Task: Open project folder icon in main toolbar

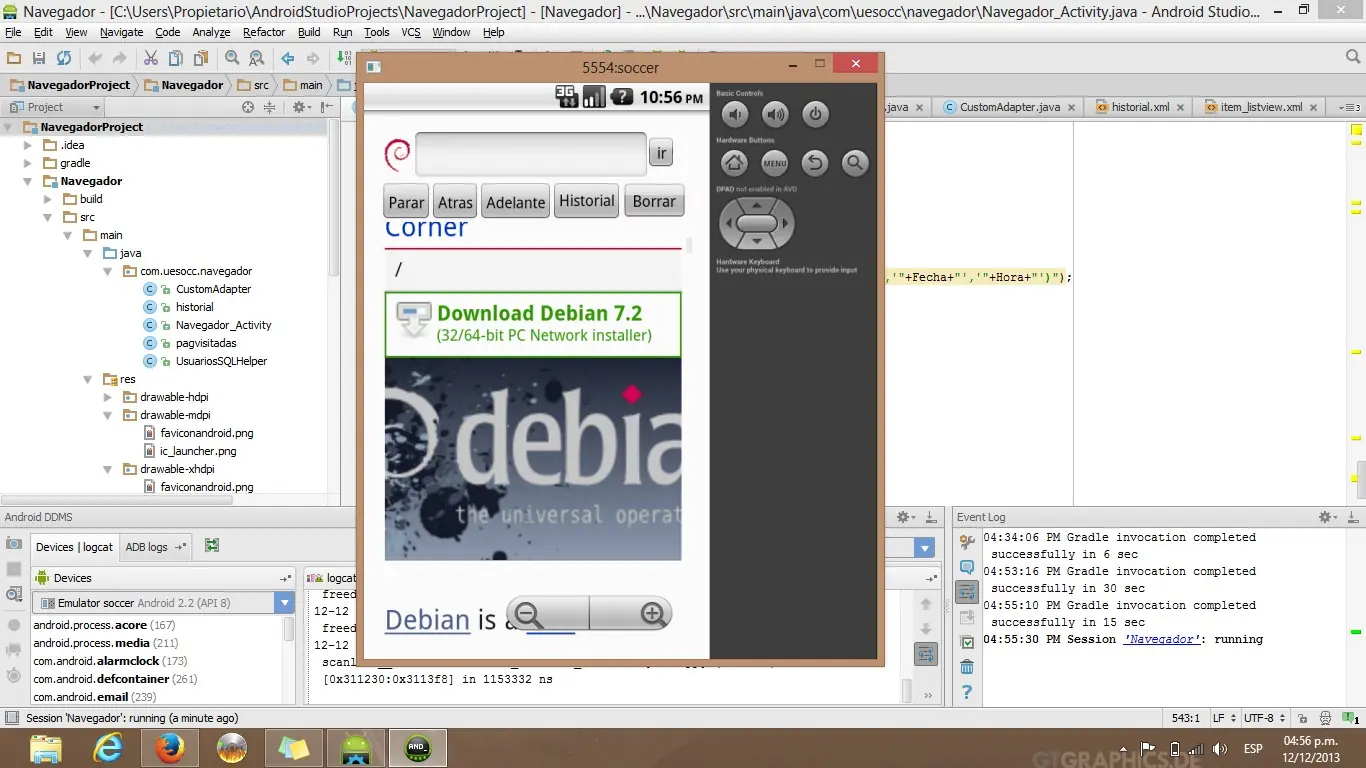Action: tap(14, 59)
